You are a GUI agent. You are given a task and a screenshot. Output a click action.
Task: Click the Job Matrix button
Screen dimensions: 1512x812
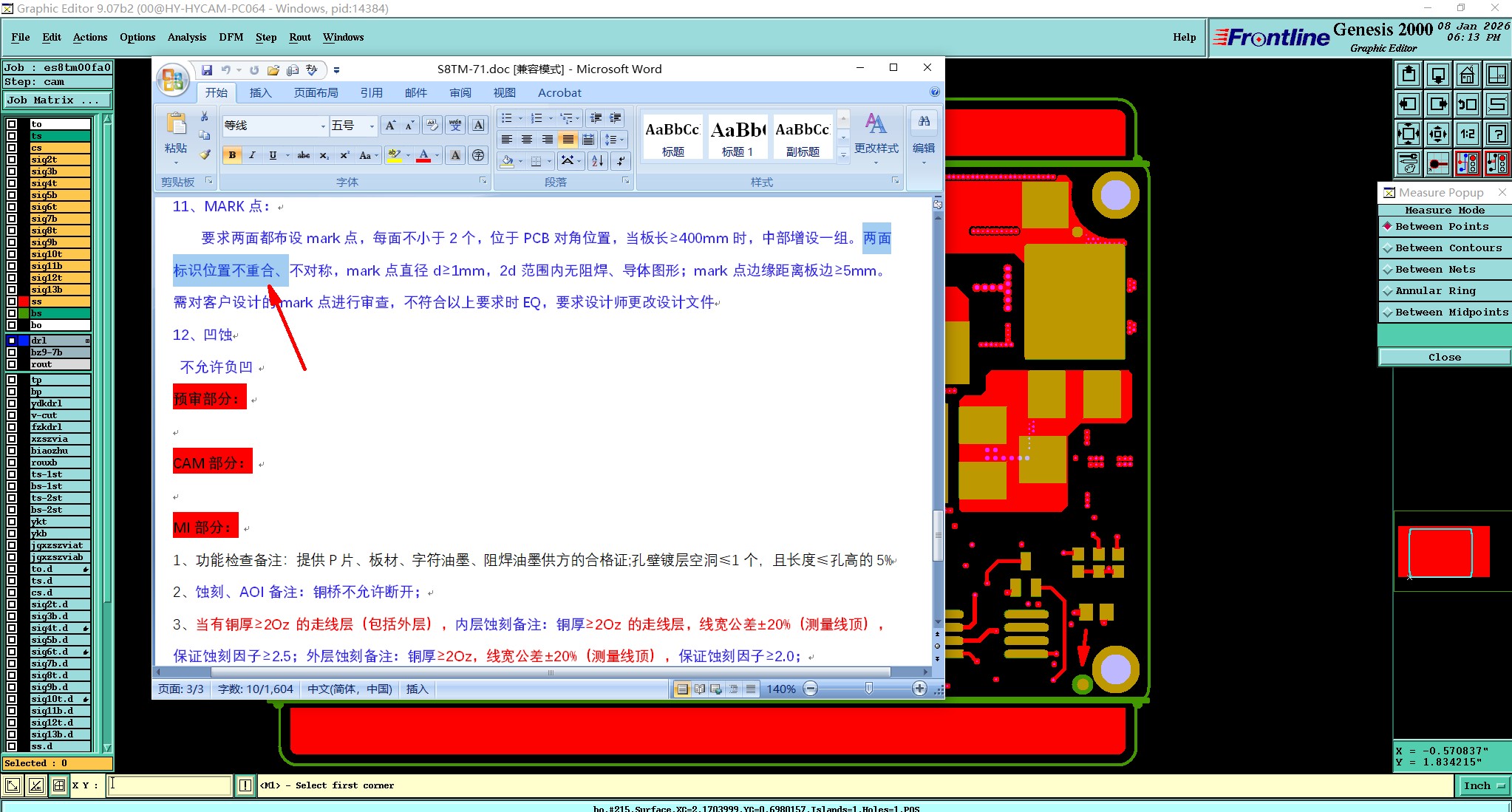pos(58,100)
